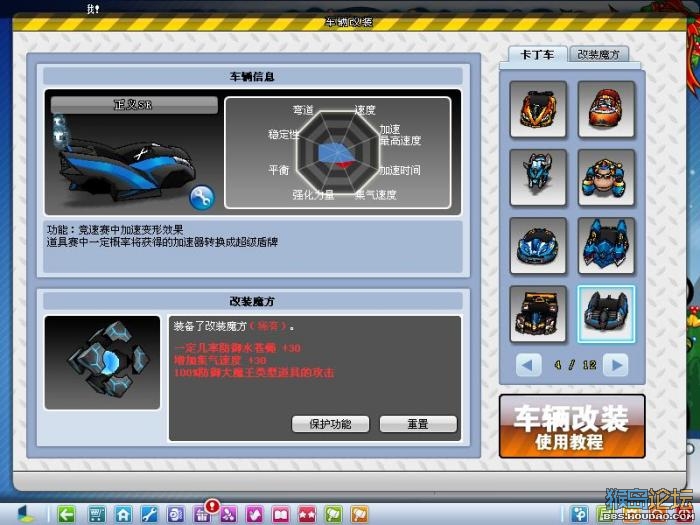Screen dimensions: 700x525
Task: Choose the blue robot bike kart
Action: point(538,177)
